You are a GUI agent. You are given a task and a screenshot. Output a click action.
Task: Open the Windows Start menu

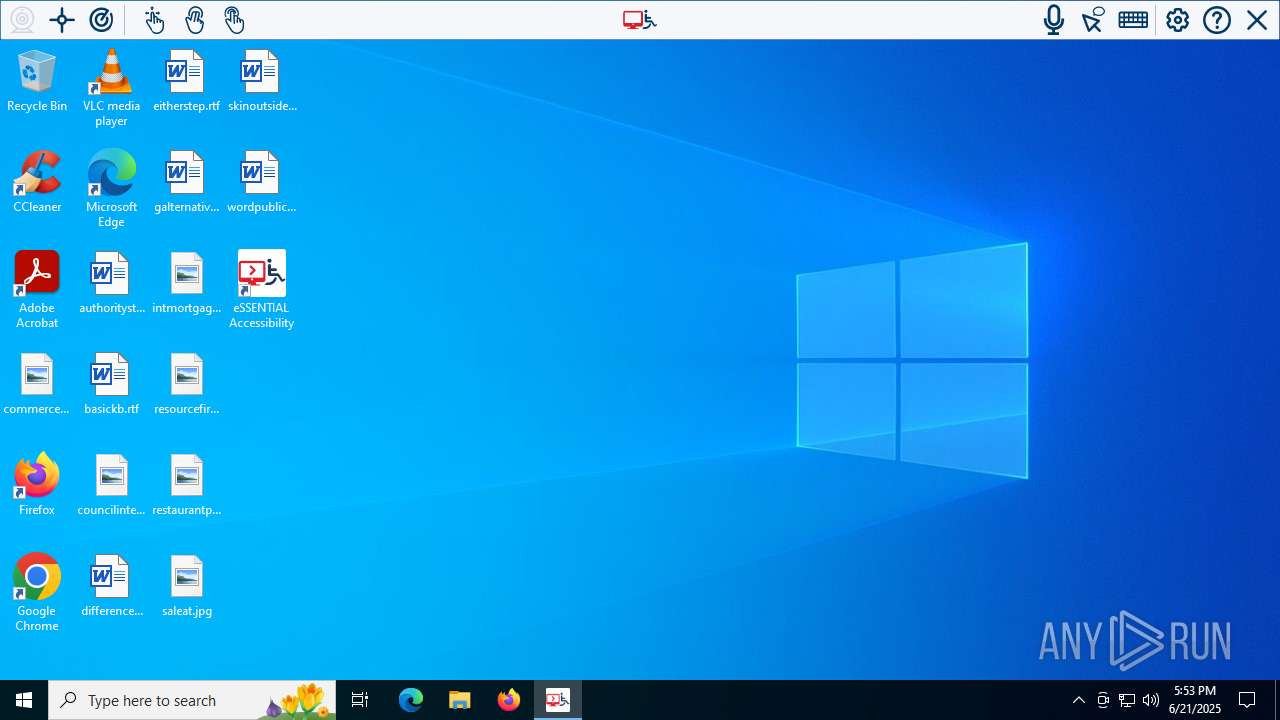(x=24, y=700)
